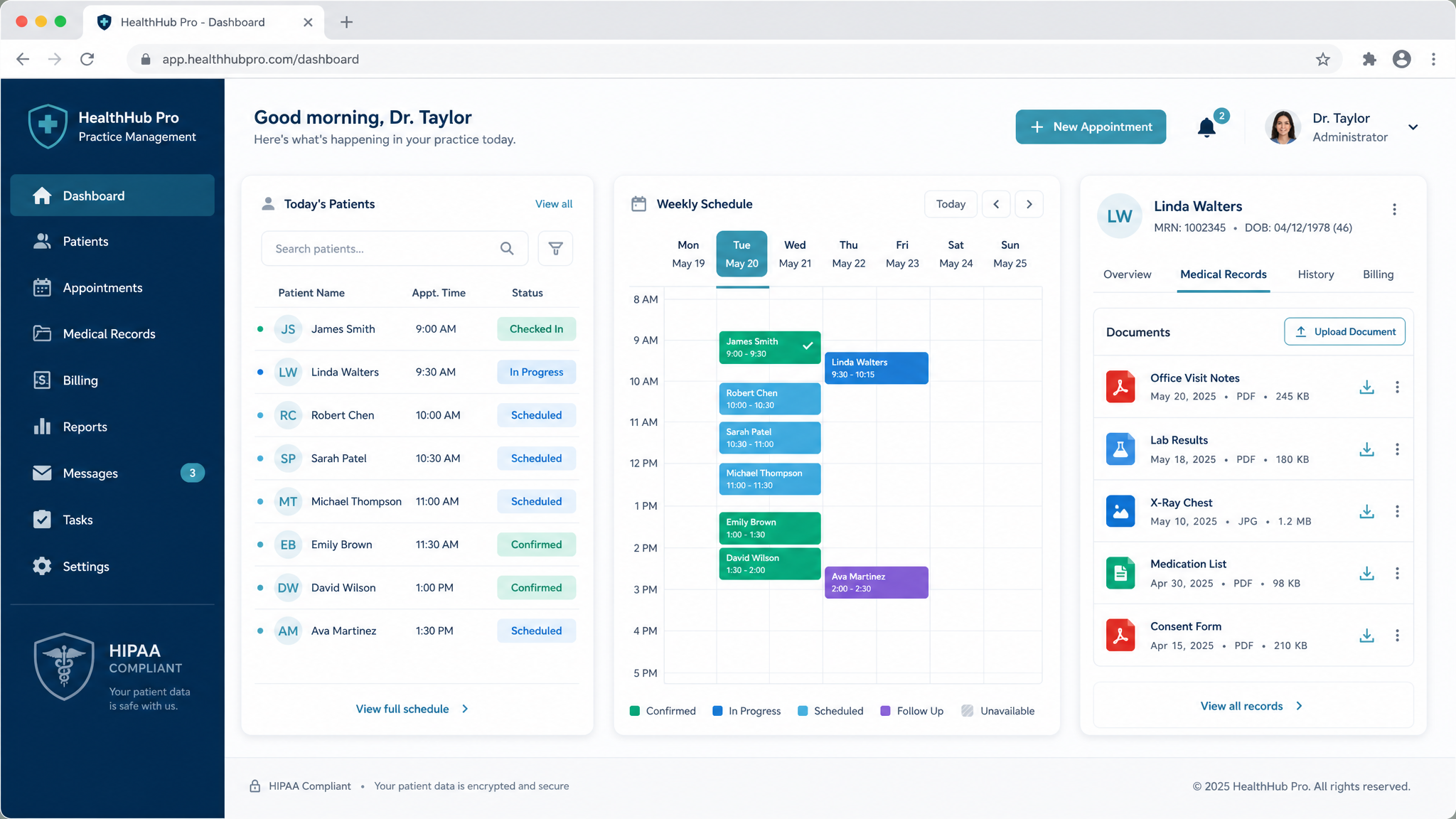Screen dimensions: 1456x819
Task: Open Messages in the sidebar
Action: (x=112, y=473)
